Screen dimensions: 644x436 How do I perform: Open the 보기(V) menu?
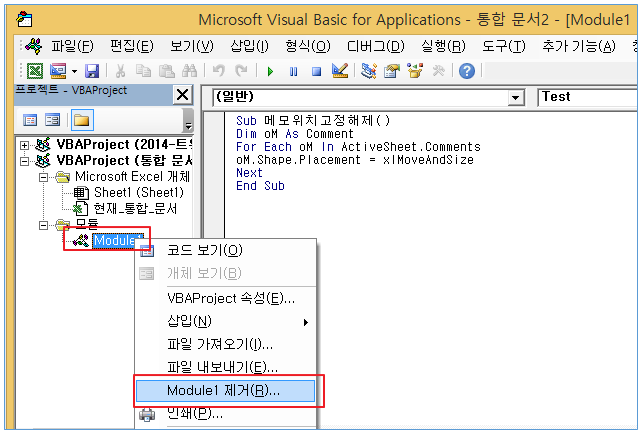(192, 46)
